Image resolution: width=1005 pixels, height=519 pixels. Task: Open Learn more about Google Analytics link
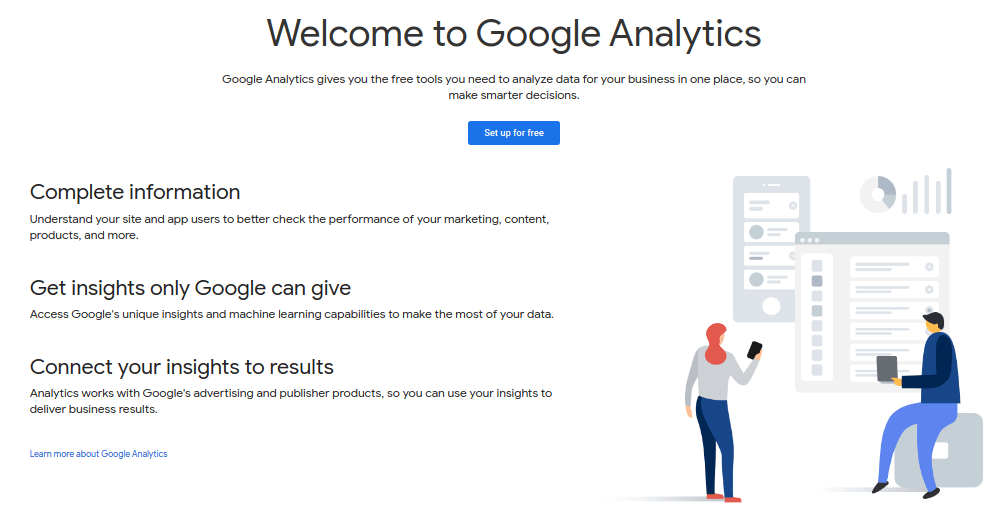tap(98, 454)
